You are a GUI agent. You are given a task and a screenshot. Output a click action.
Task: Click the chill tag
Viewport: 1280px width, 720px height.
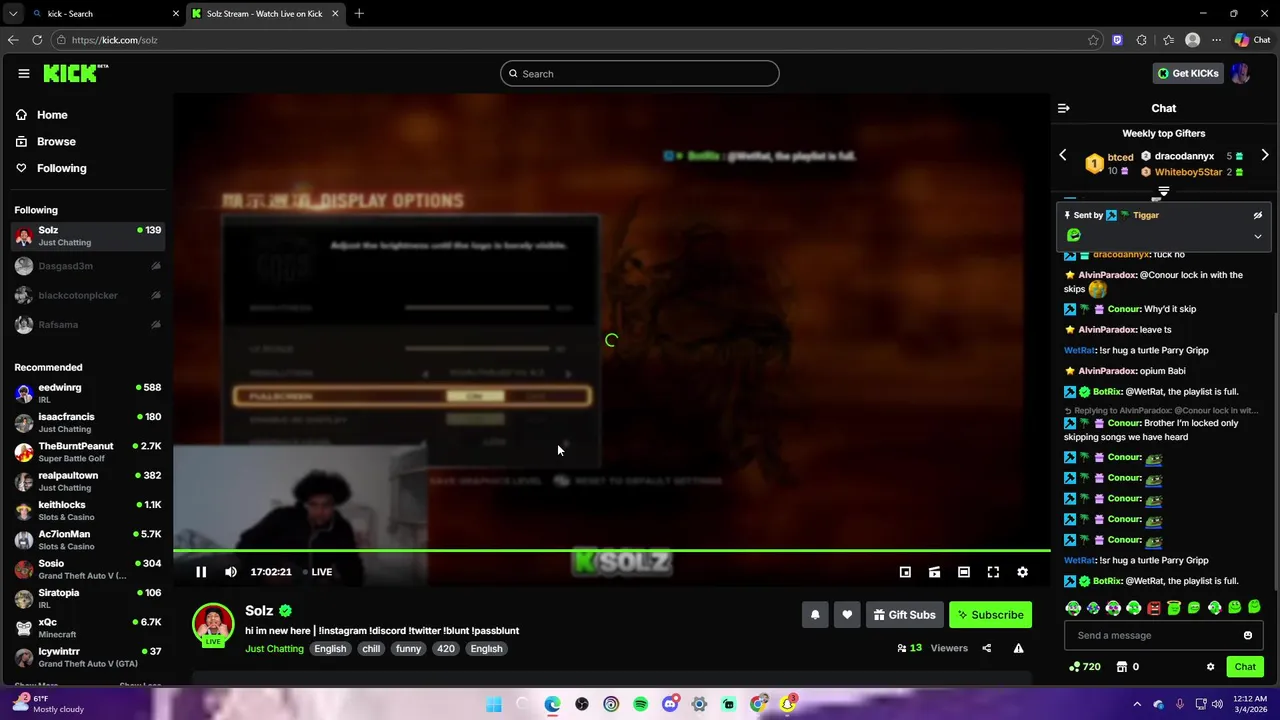[371, 649]
